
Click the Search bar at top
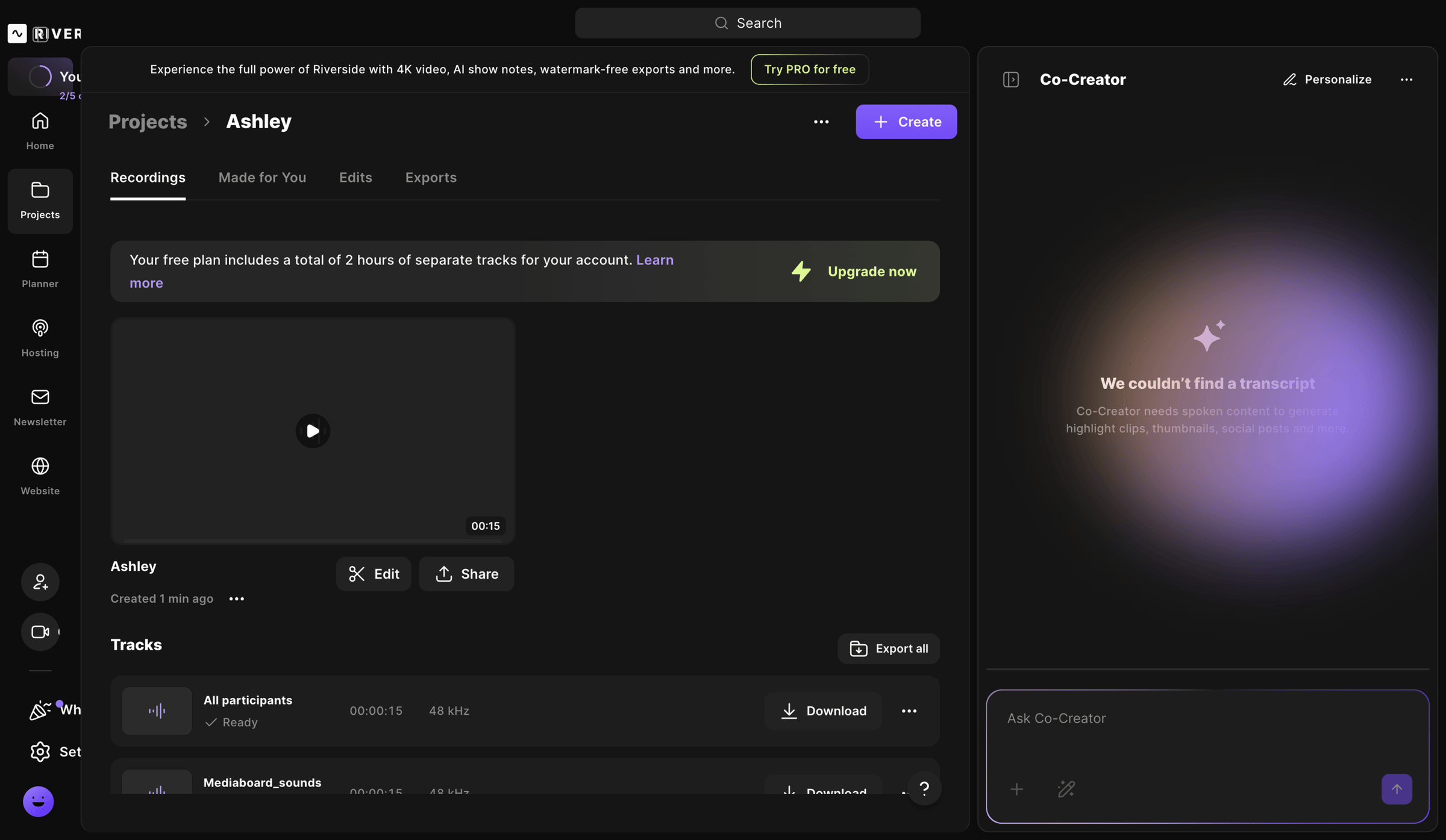click(x=747, y=23)
